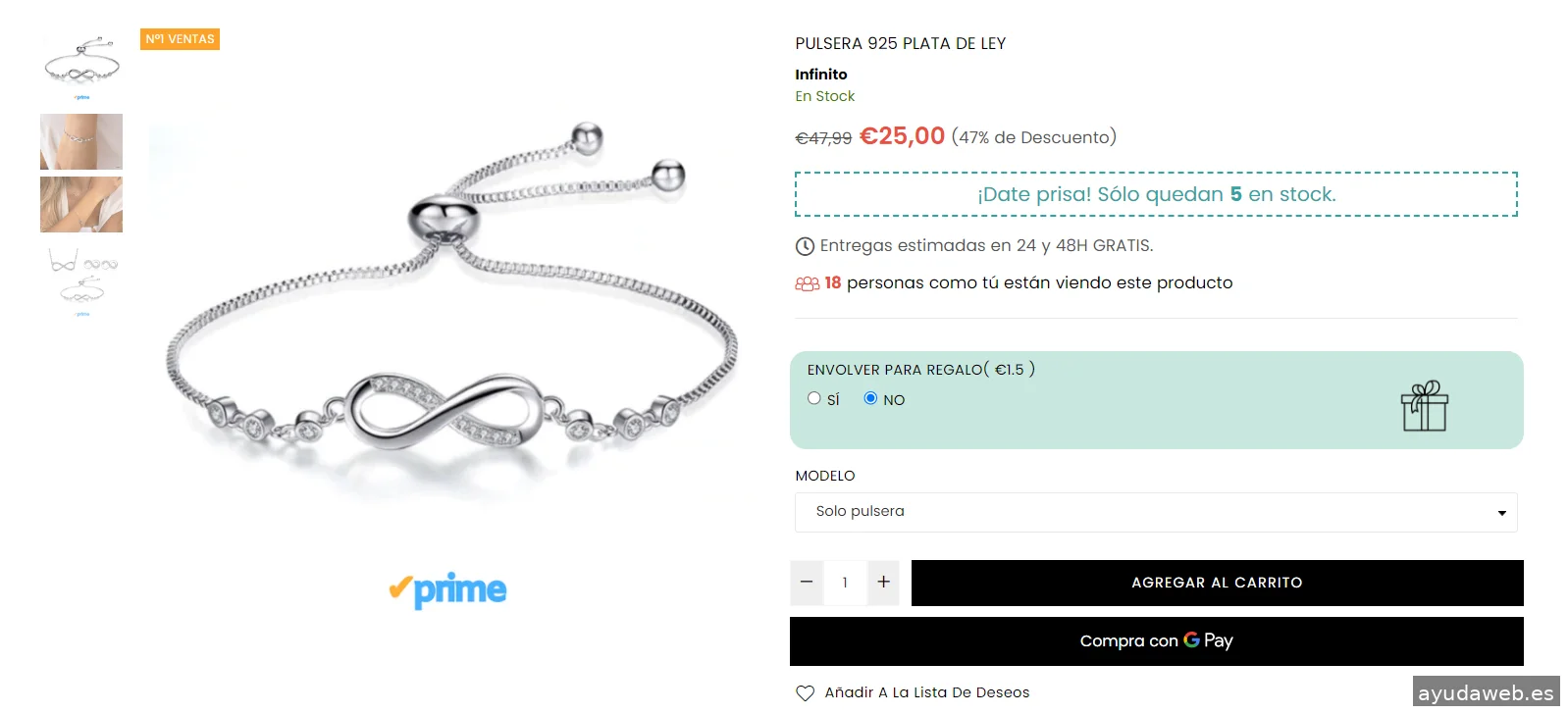Click the delivery clock icon

(x=805, y=246)
